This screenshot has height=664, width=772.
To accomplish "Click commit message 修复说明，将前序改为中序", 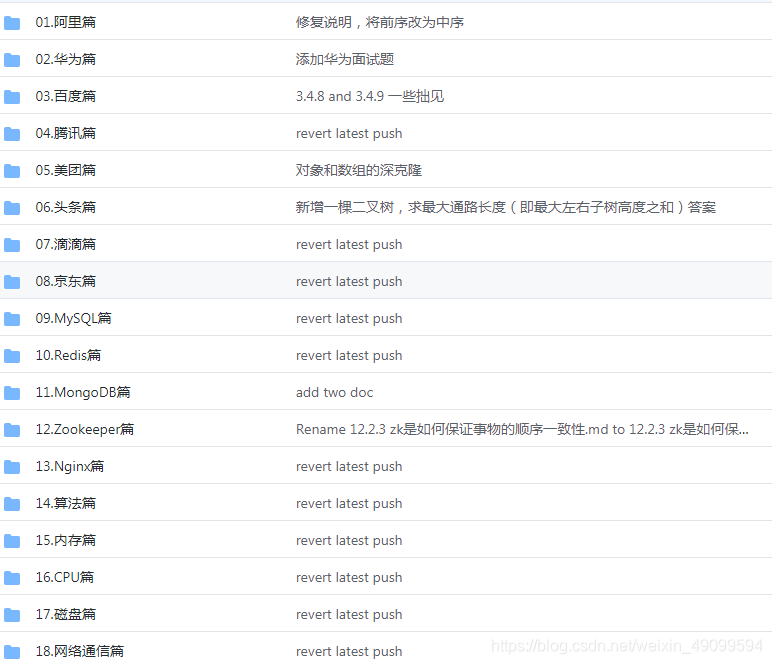I will pos(380,22).
